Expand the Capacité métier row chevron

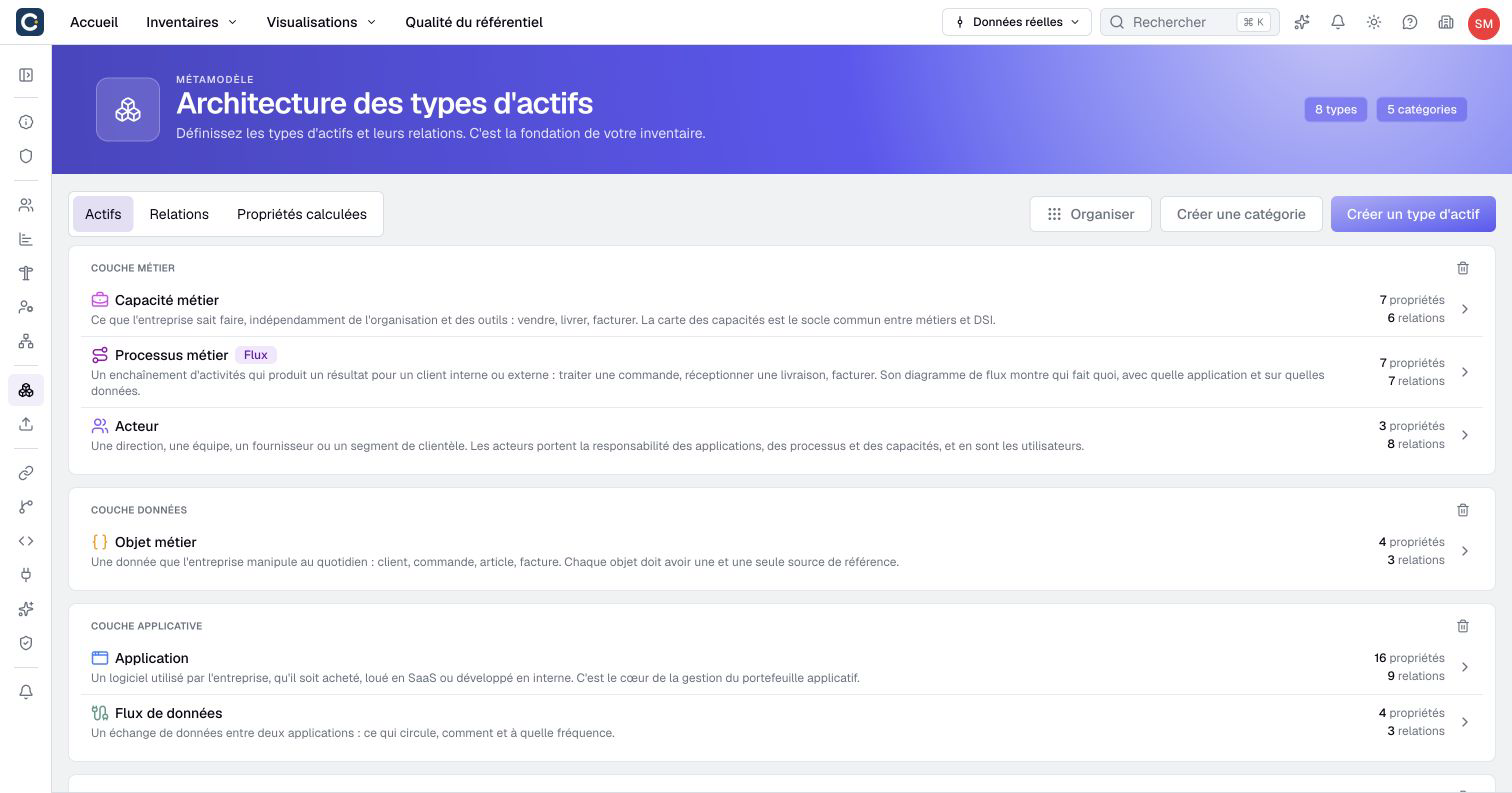pos(1465,309)
